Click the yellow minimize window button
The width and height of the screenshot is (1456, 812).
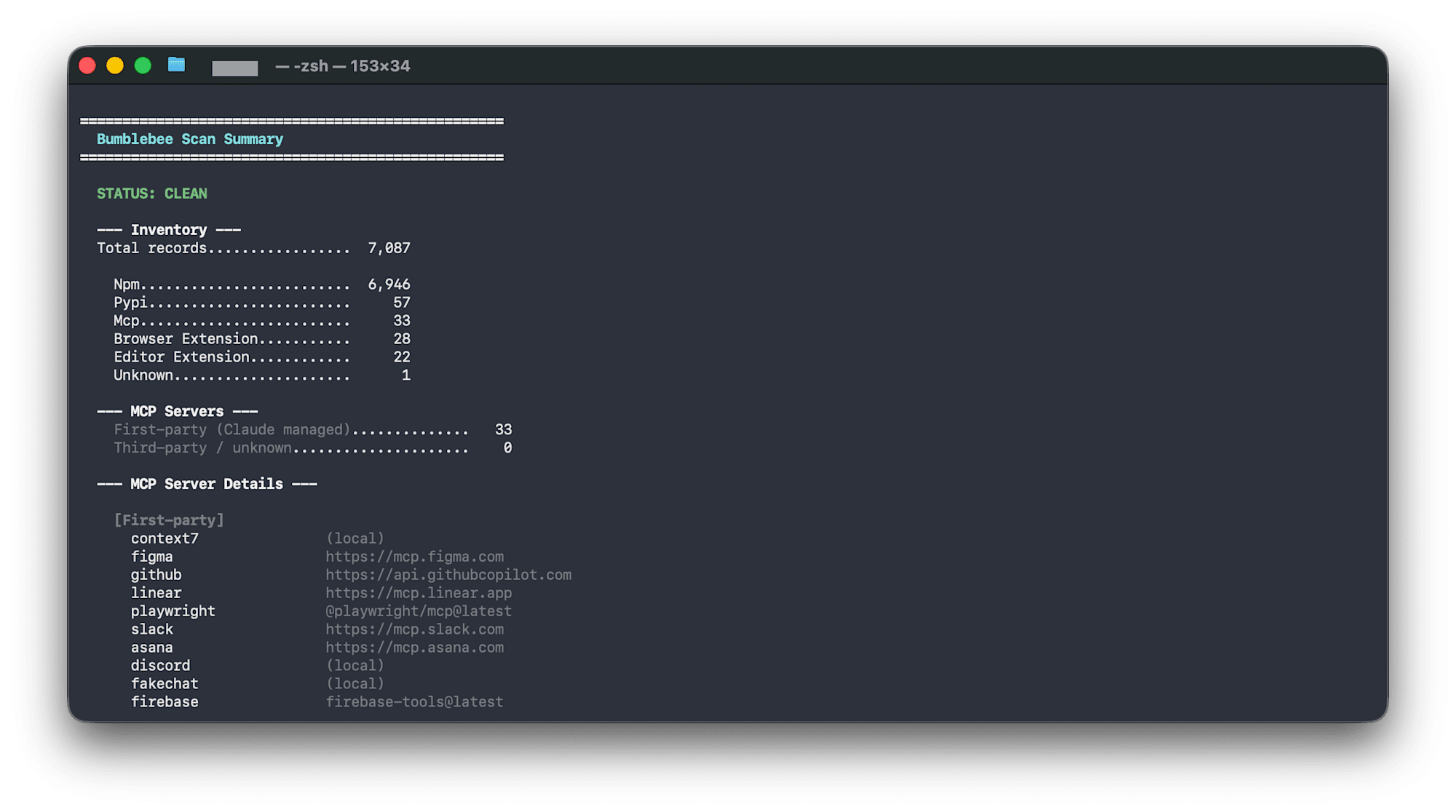point(115,65)
